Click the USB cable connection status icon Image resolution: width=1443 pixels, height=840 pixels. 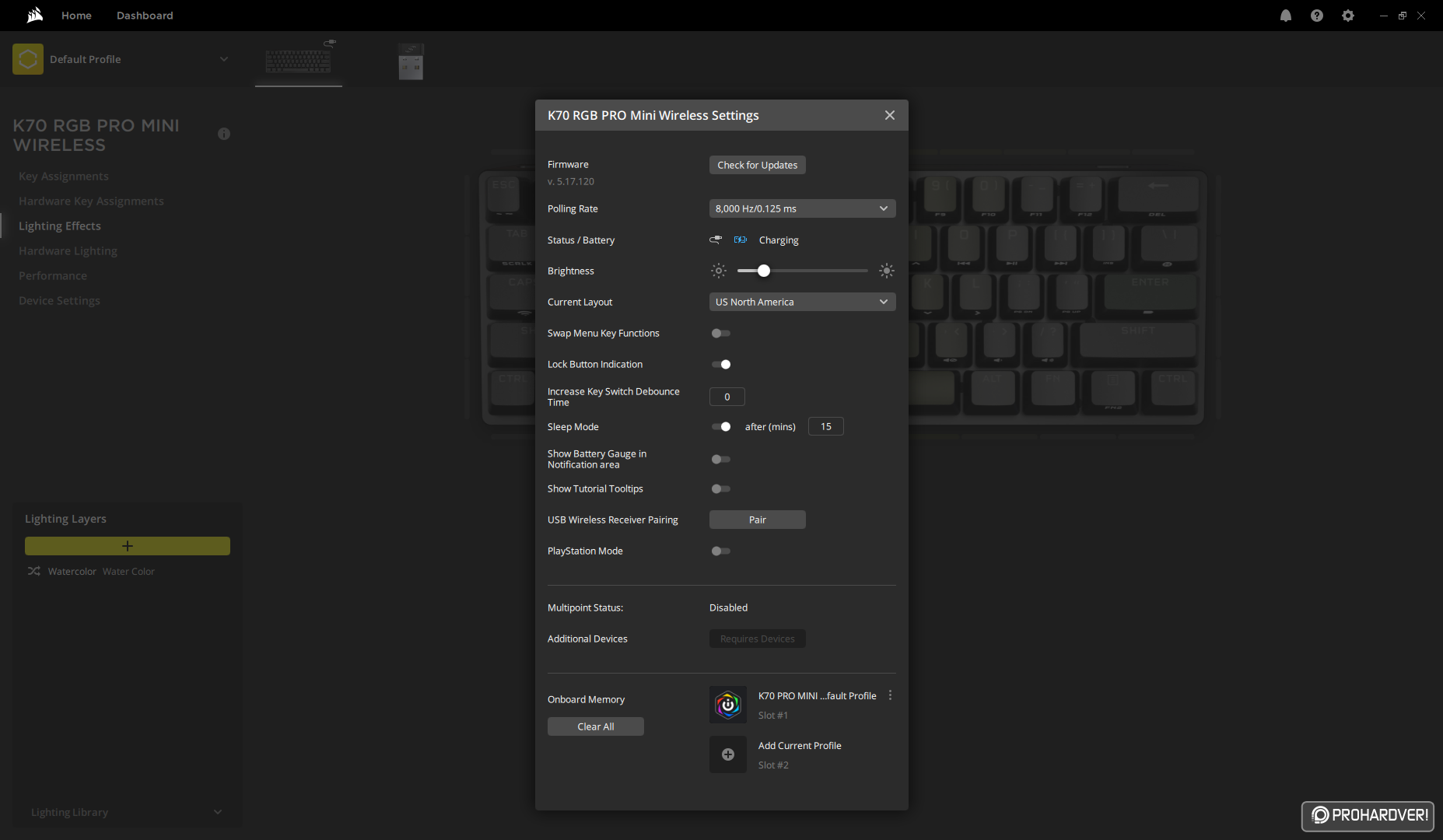pyautogui.click(x=716, y=240)
